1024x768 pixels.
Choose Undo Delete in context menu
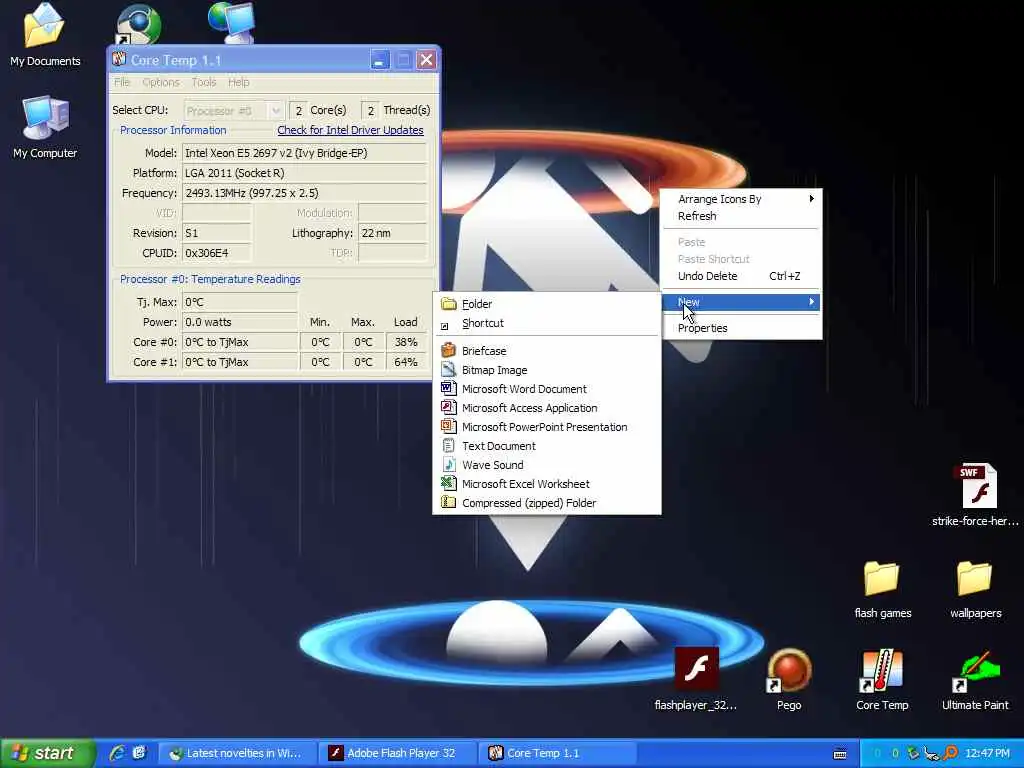[741, 276]
